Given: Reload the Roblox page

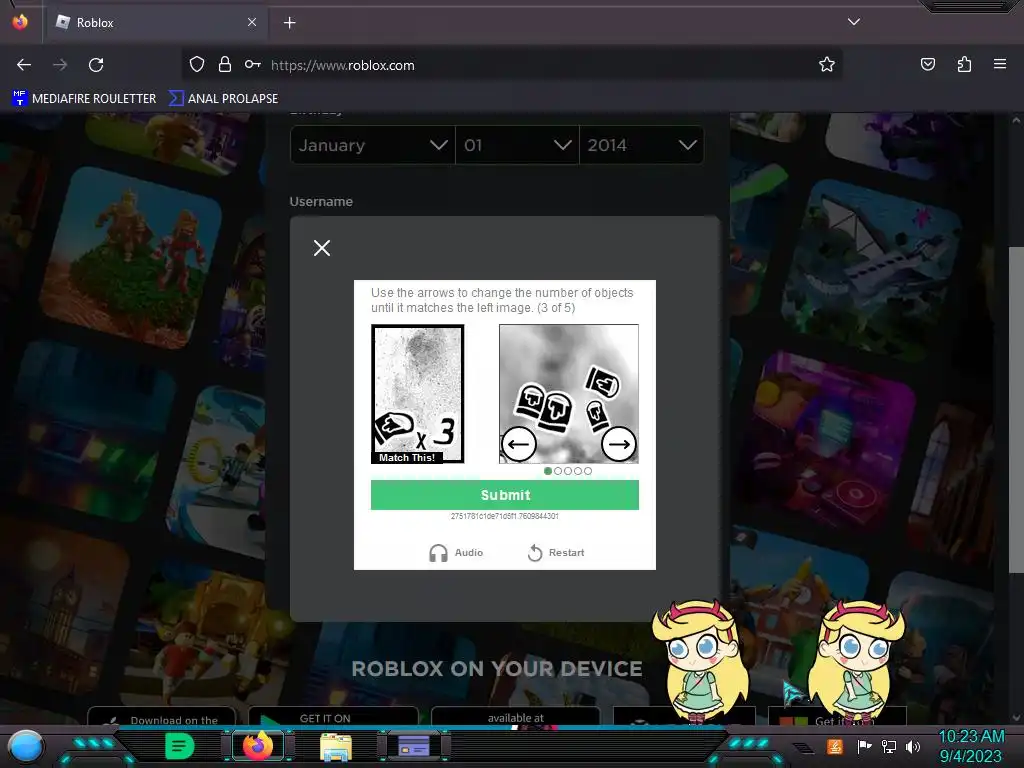Looking at the screenshot, I should 96,65.
